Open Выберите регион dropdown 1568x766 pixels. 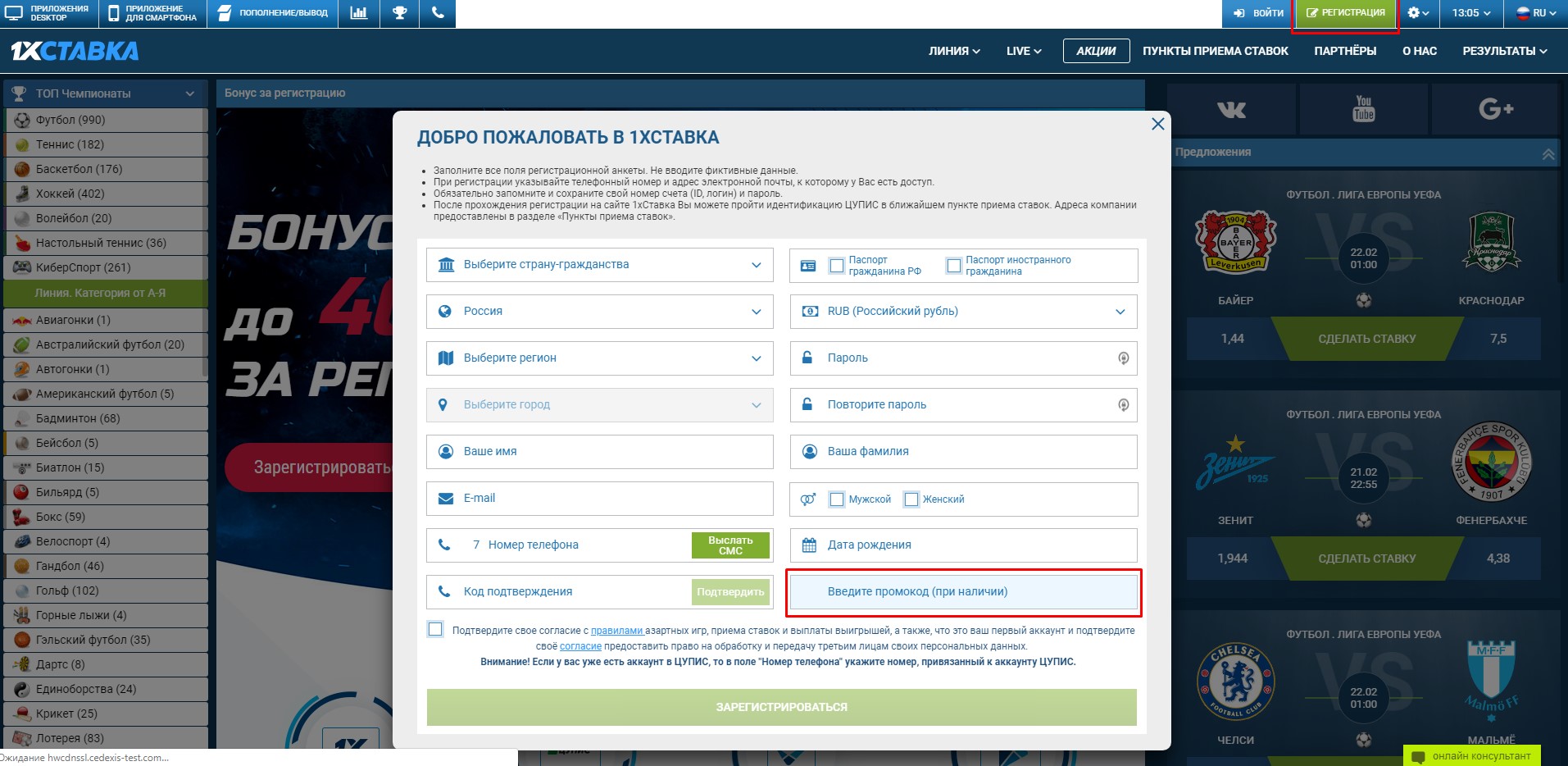pyautogui.click(x=599, y=358)
